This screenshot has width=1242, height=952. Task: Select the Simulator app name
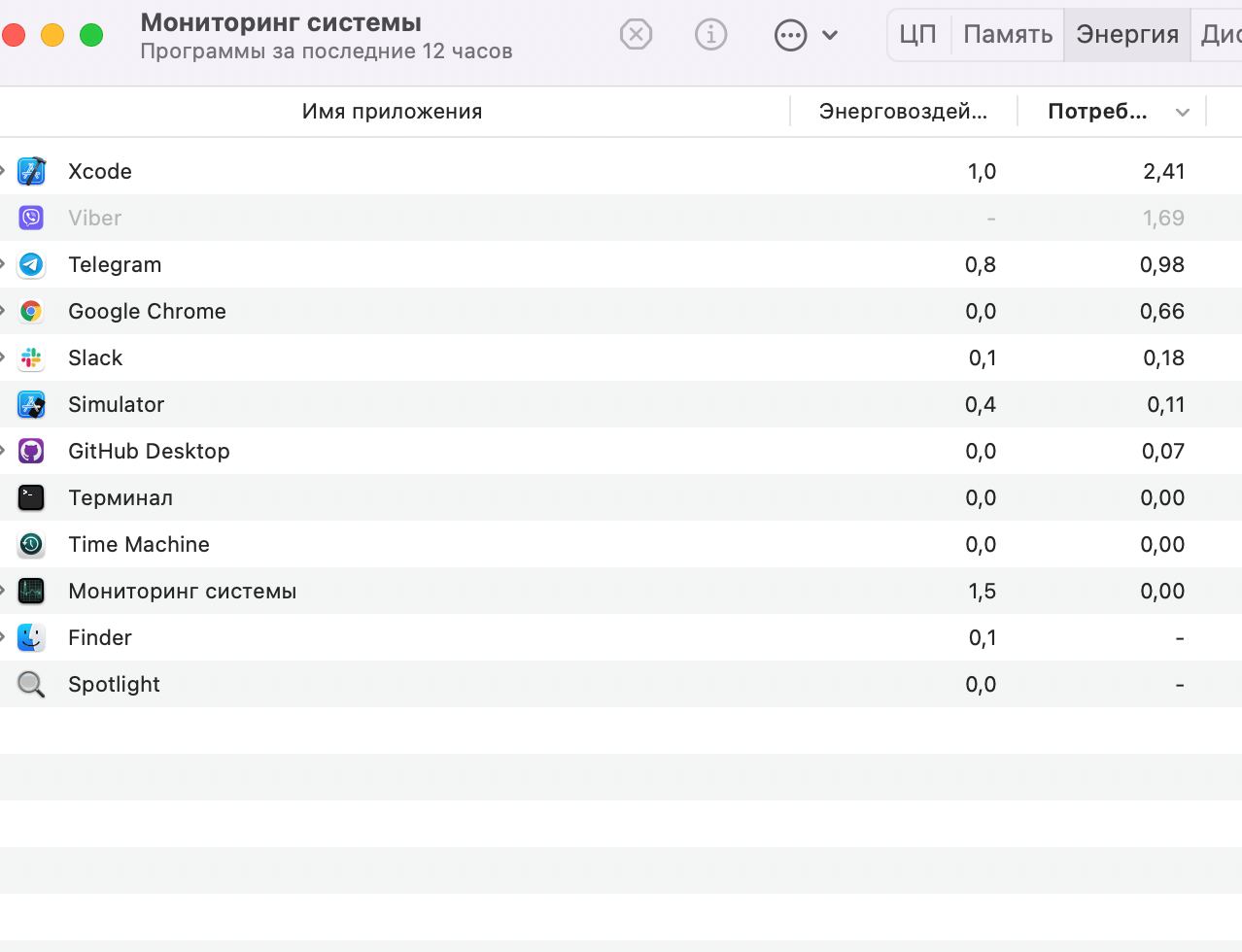pos(116,404)
